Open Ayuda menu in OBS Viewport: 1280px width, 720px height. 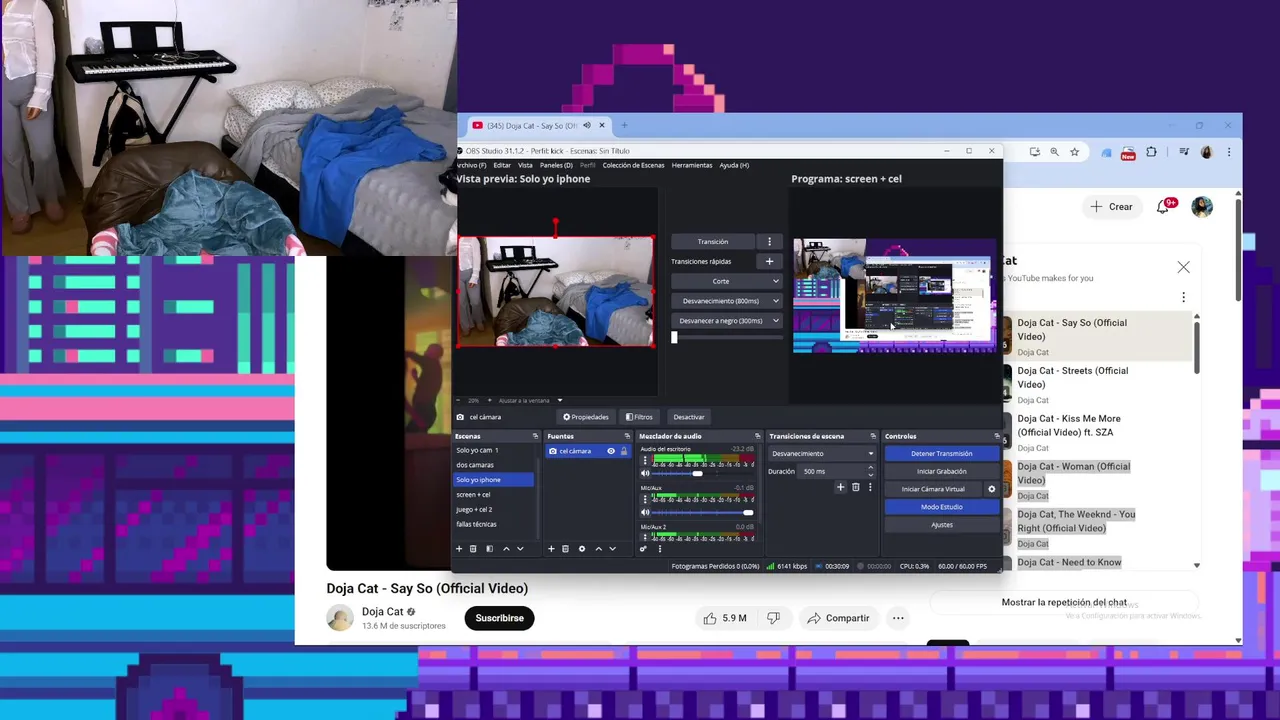tap(734, 165)
